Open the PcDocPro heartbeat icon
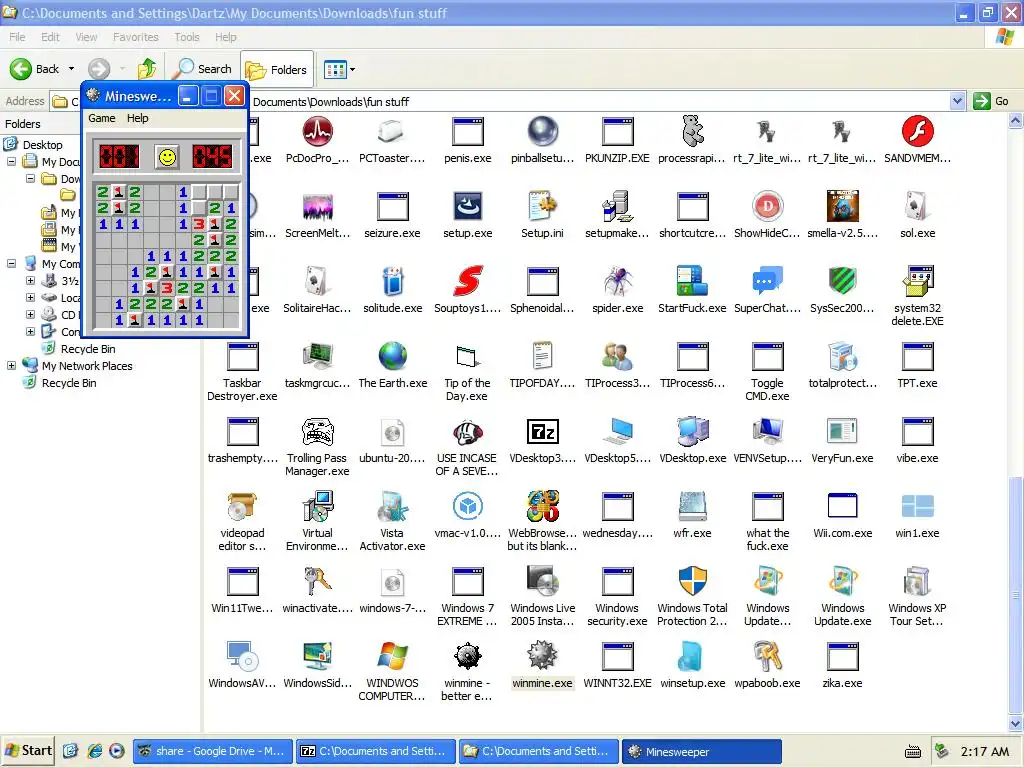This screenshot has width=1024, height=768. click(317, 131)
